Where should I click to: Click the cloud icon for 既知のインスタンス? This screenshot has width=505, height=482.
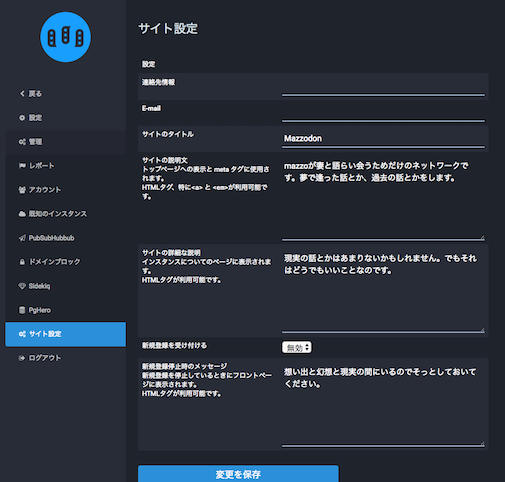click(22, 214)
